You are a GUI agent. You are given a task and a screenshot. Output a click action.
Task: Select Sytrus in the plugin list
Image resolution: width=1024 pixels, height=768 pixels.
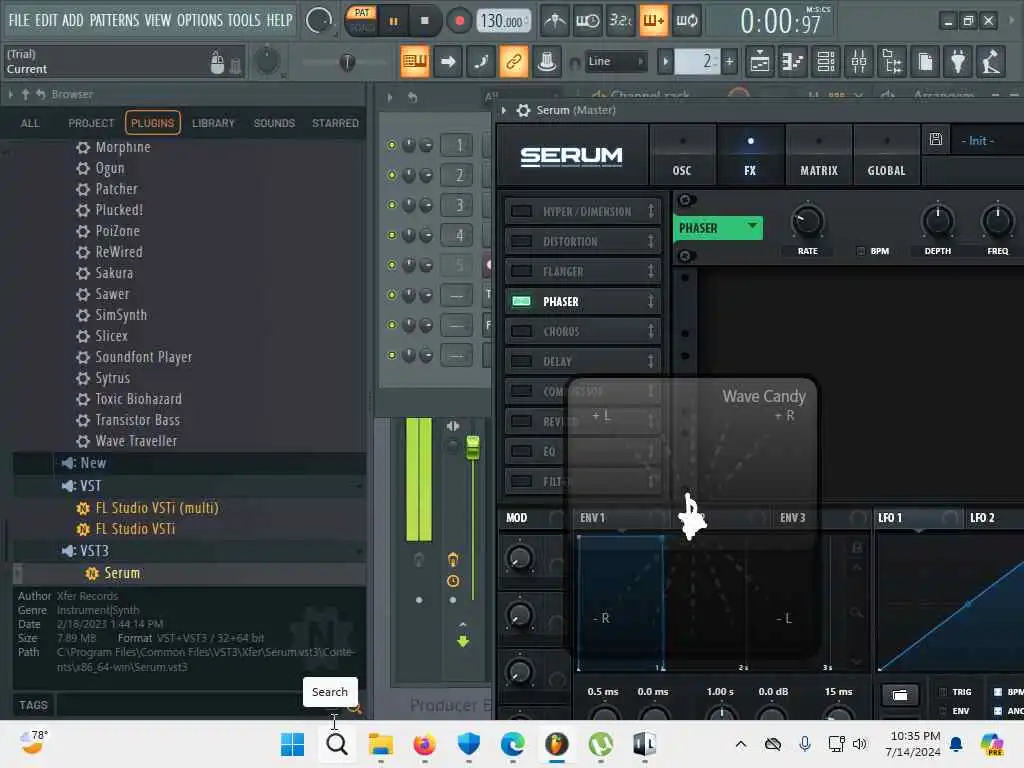[x=112, y=378]
